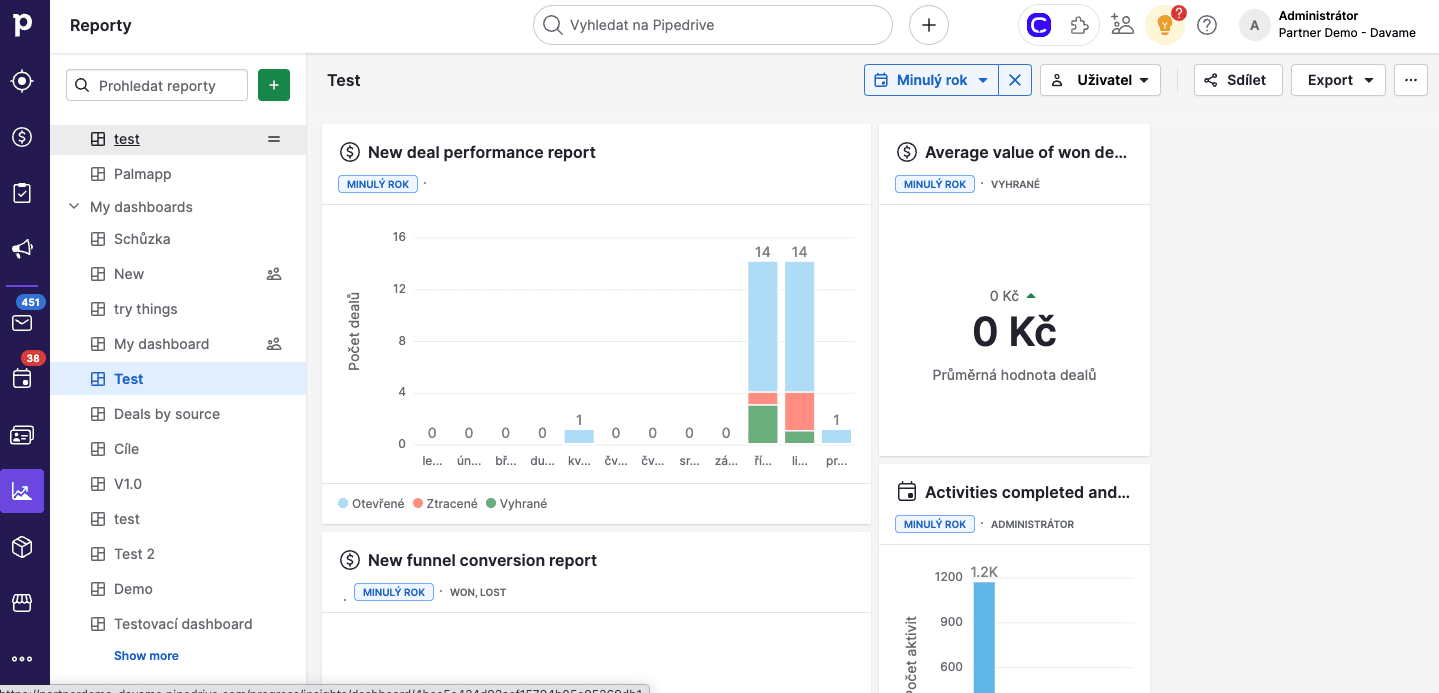Viewport: 1439px width, 693px height.
Task: Open the Minulý rok period dropdown
Action: [931, 80]
